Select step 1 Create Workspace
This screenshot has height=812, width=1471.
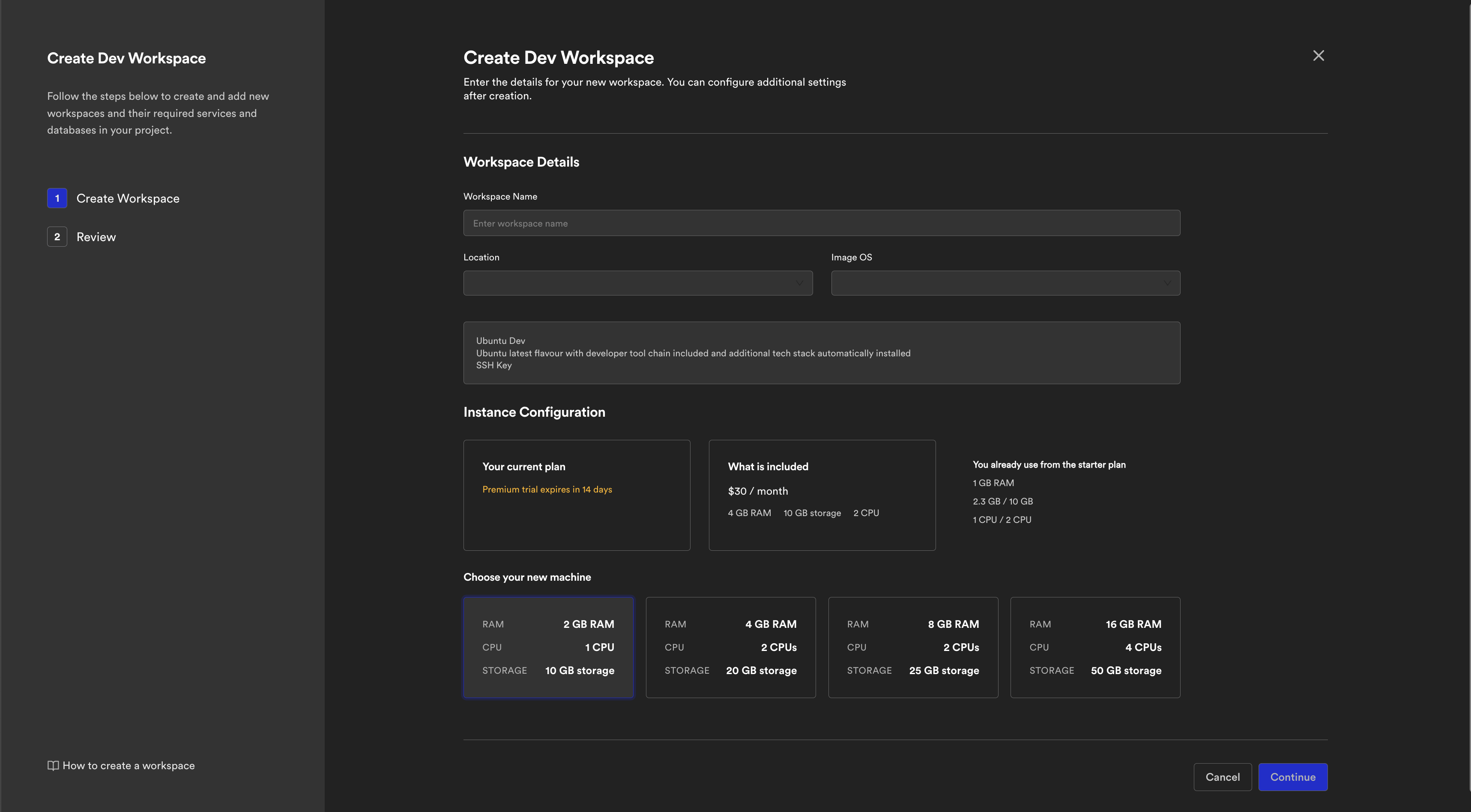coord(113,198)
